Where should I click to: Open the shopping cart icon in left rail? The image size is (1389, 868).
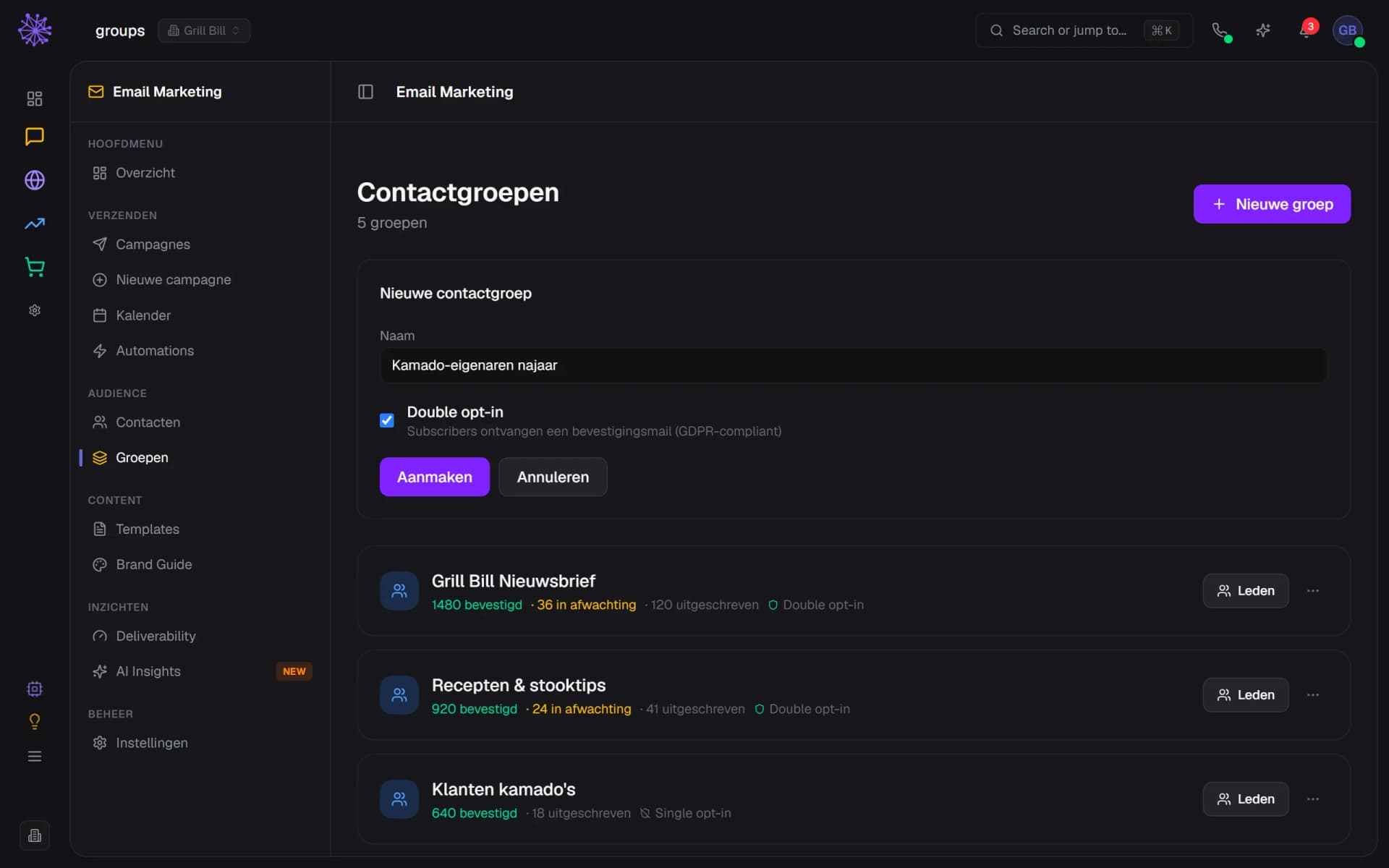click(35, 267)
